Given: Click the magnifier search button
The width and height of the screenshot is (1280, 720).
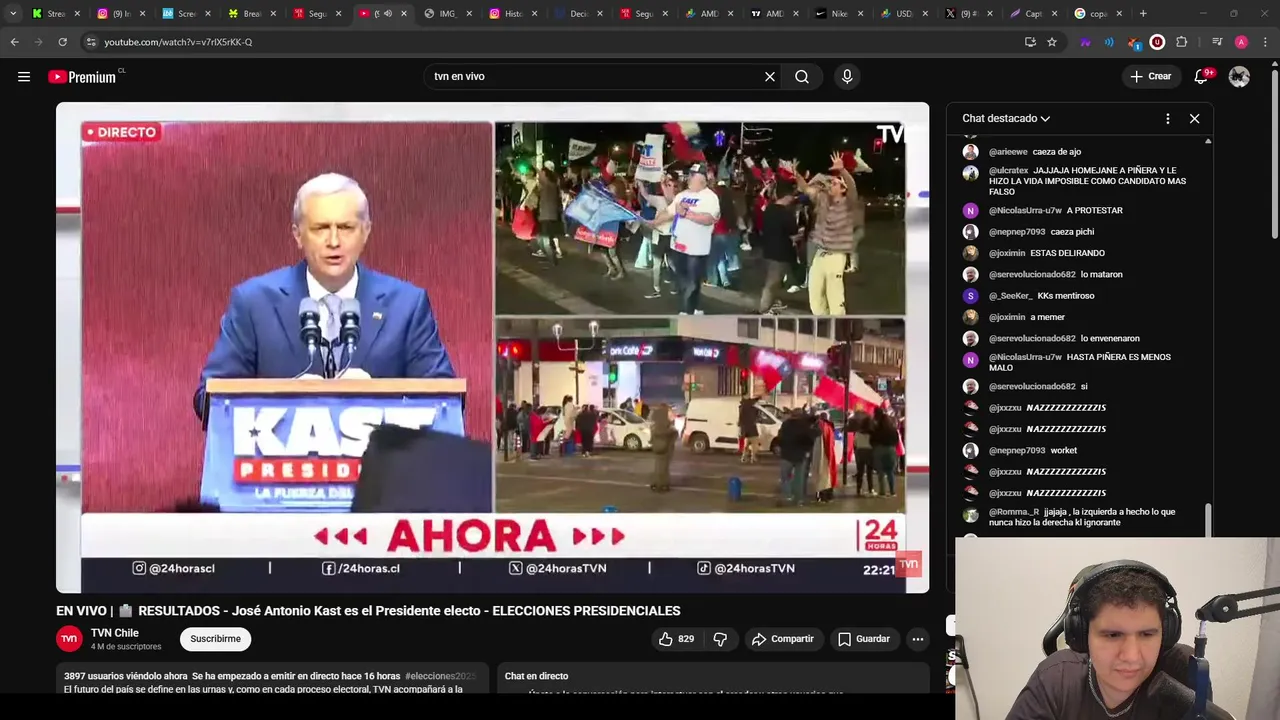Looking at the screenshot, I should [802, 77].
